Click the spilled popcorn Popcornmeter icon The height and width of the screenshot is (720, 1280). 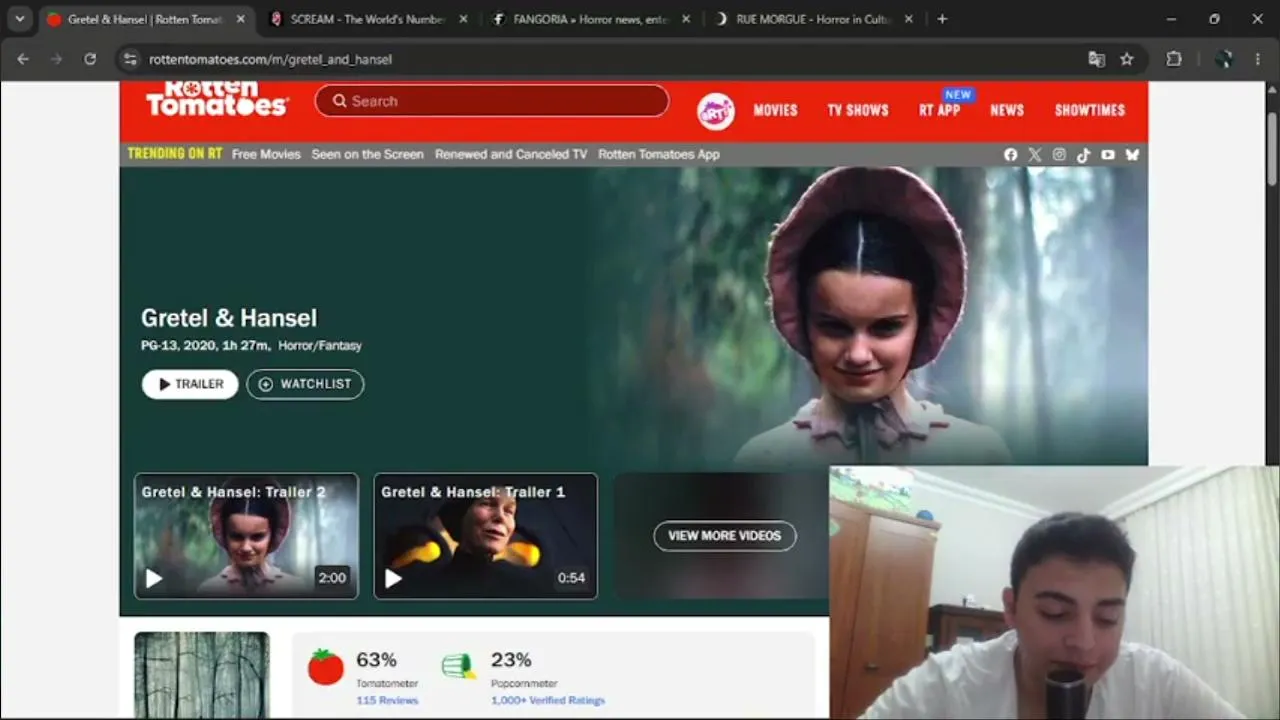(459, 667)
